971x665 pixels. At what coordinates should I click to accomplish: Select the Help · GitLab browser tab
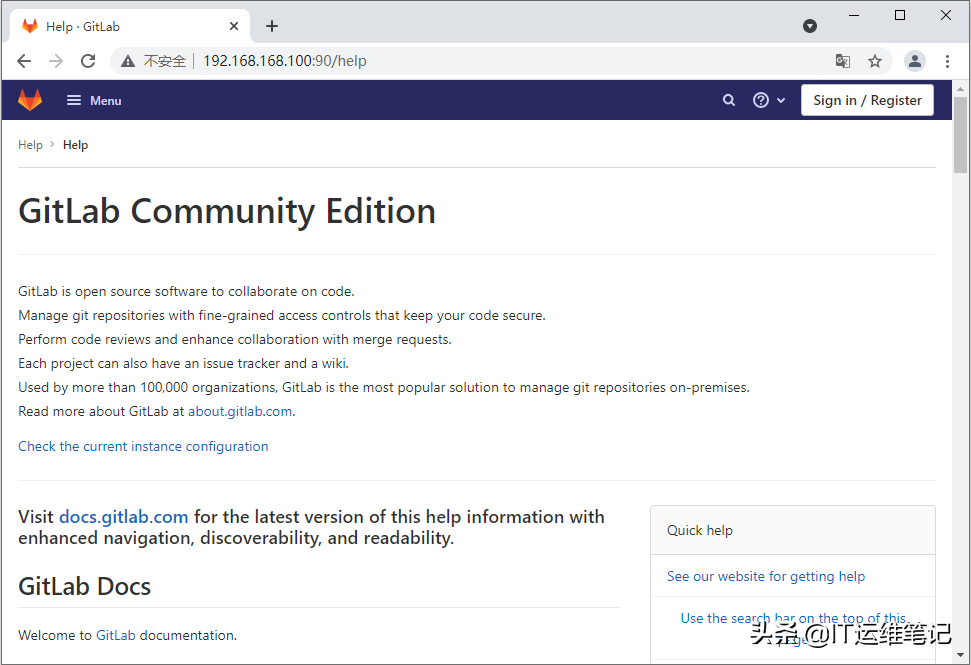pos(130,26)
